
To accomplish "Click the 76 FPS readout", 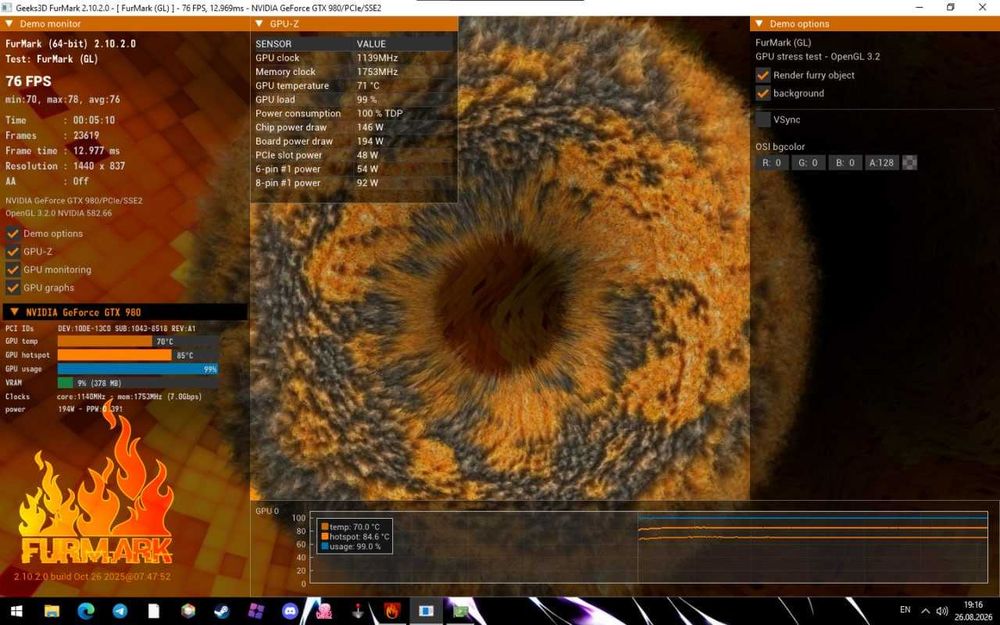I will click(x=29, y=81).
